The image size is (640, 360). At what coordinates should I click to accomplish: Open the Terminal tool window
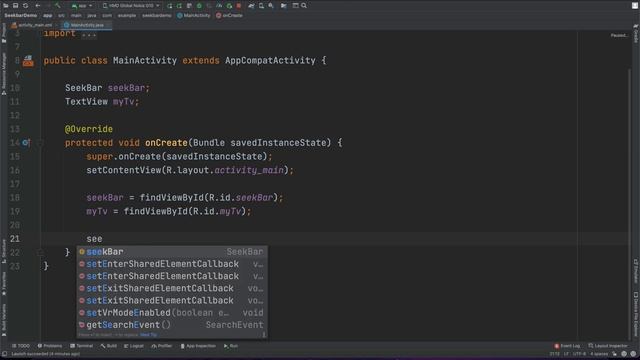coord(82,346)
